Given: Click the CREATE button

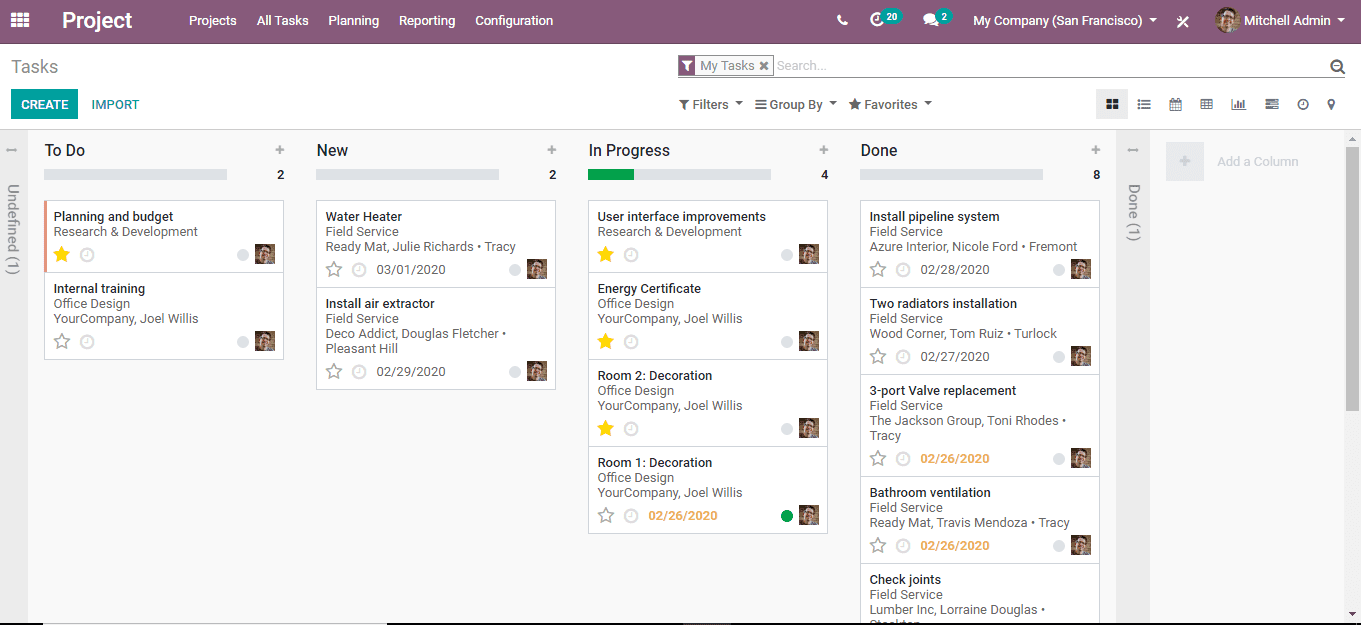Looking at the screenshot, I should click(x=45, y=105).
